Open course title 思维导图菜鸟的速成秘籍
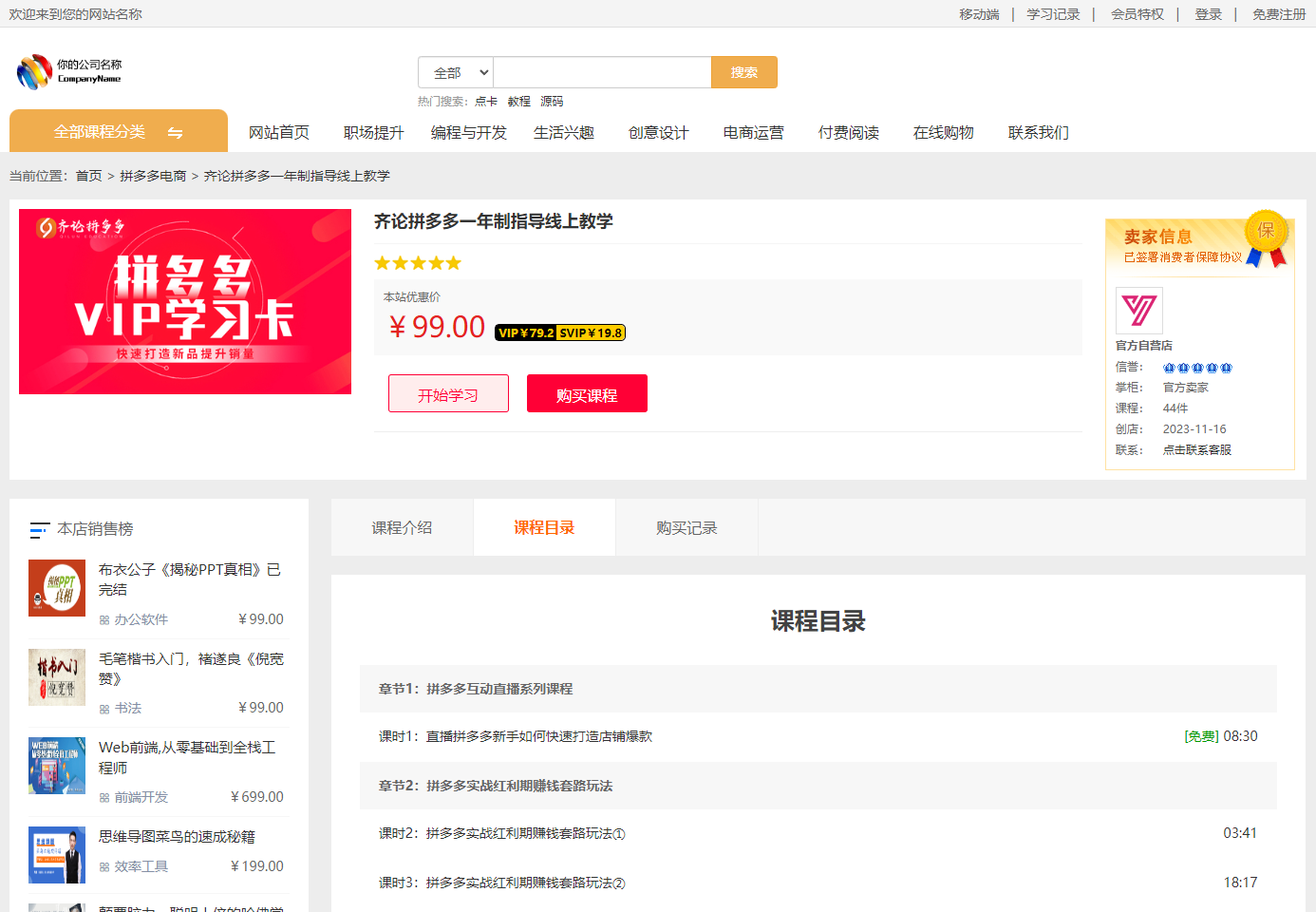 click(x=177, y=837)
